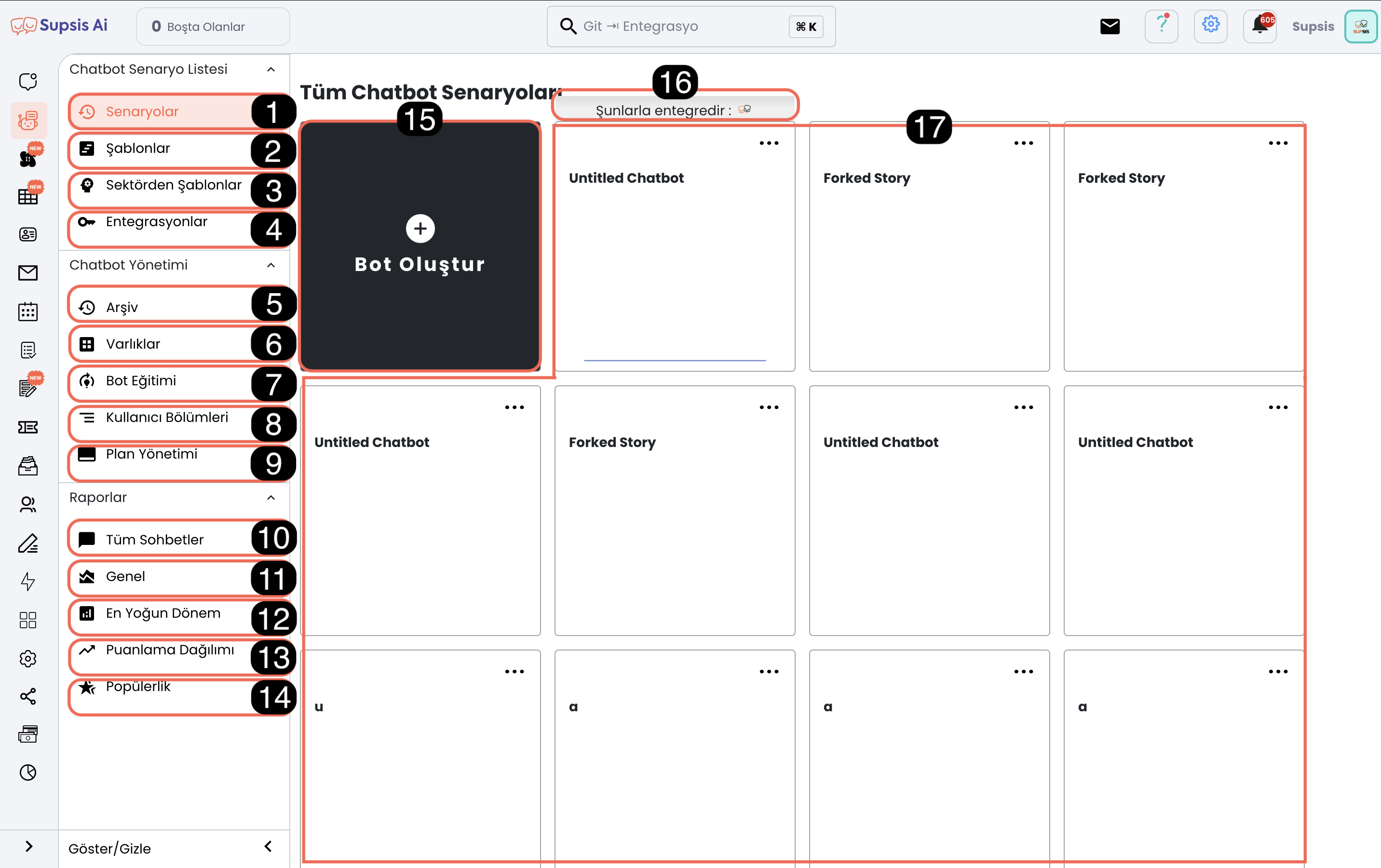This screenshot has width=1381, height=868.
Task: Open the live chat icon in left rail
Action: click(x=27, y=82)
